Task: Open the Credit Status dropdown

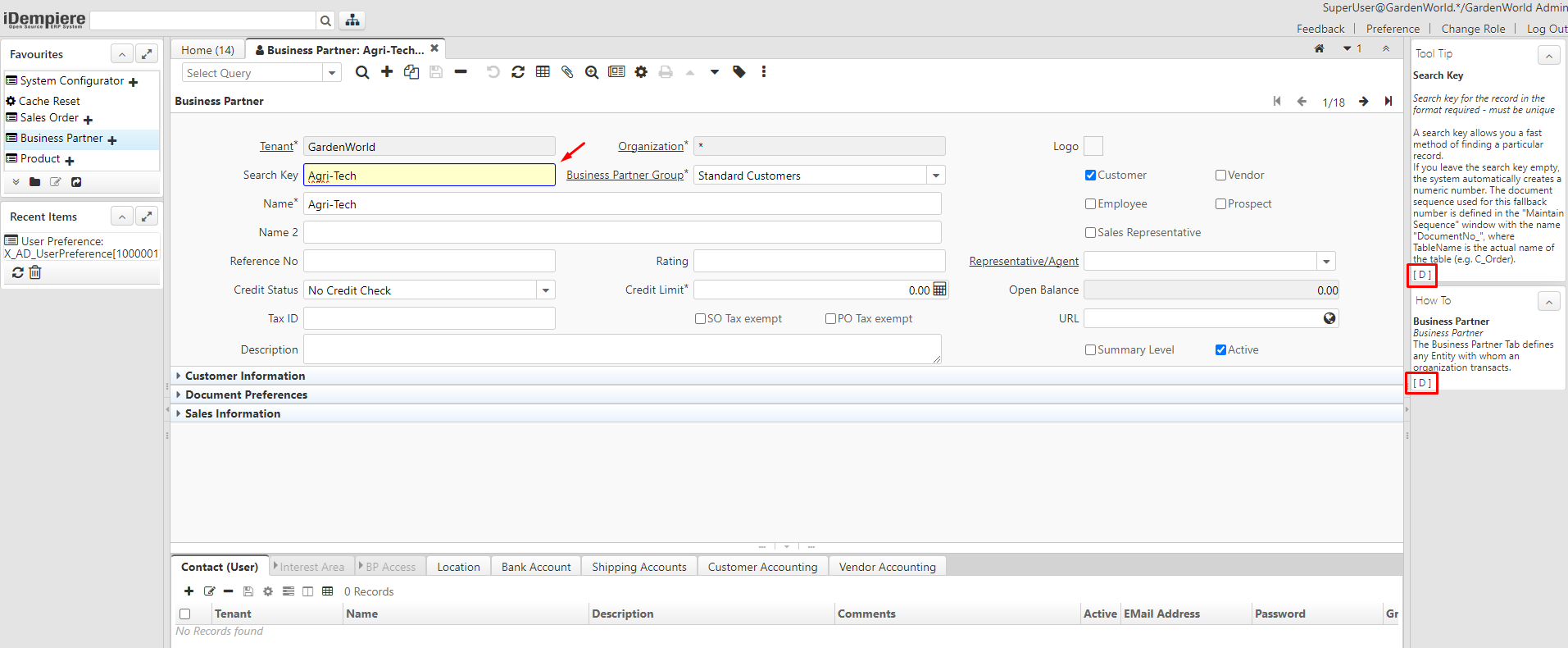Action: coord(546,290)
